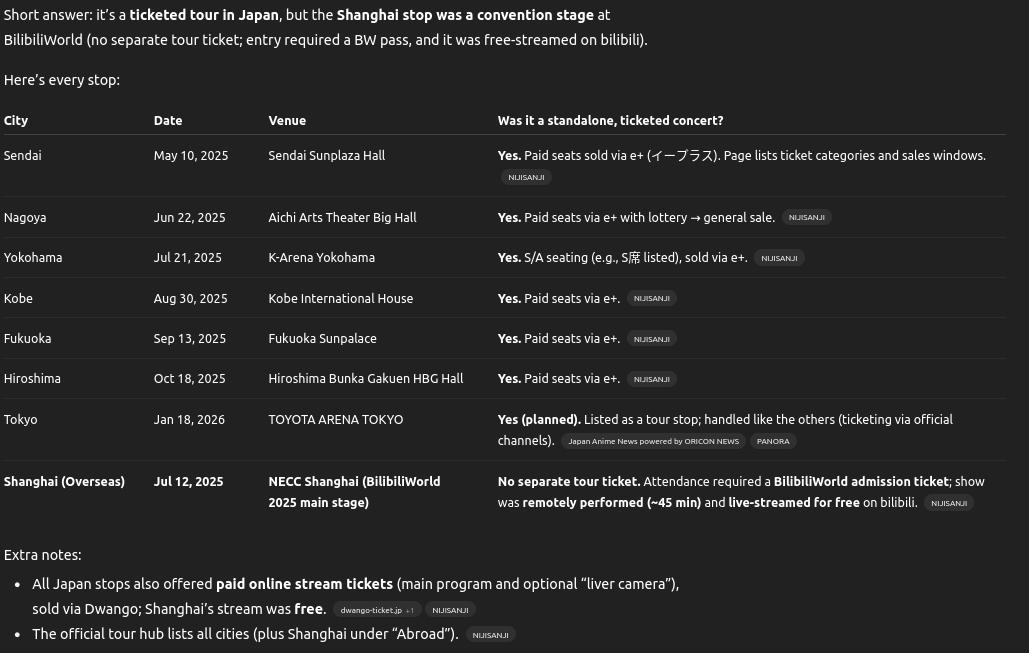Open the NIJISANJI source for Hiroshima
This screenshot has width=1029, height=653.
click(x=651, y=379)
